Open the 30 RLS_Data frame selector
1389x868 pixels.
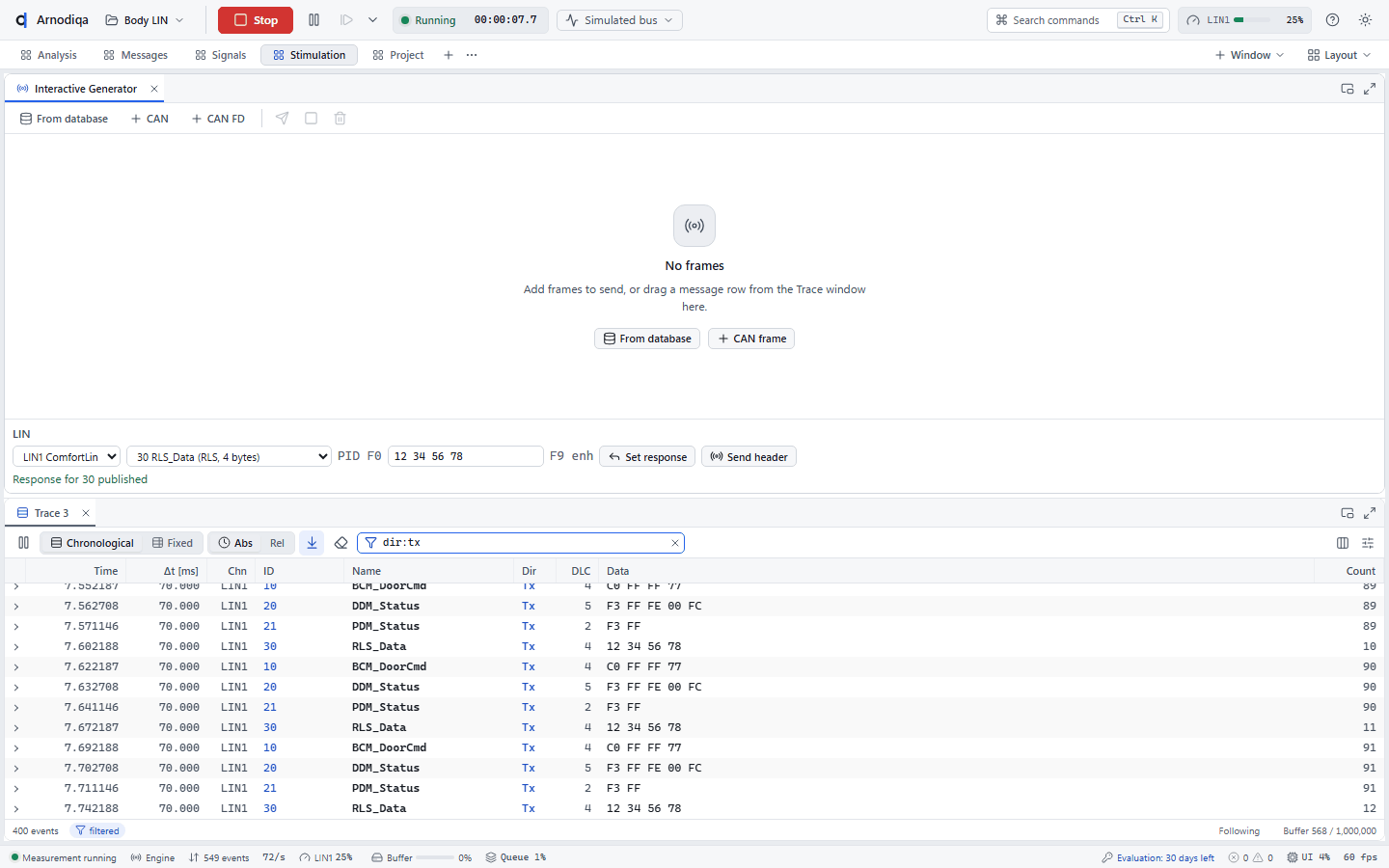coord(230,457)
